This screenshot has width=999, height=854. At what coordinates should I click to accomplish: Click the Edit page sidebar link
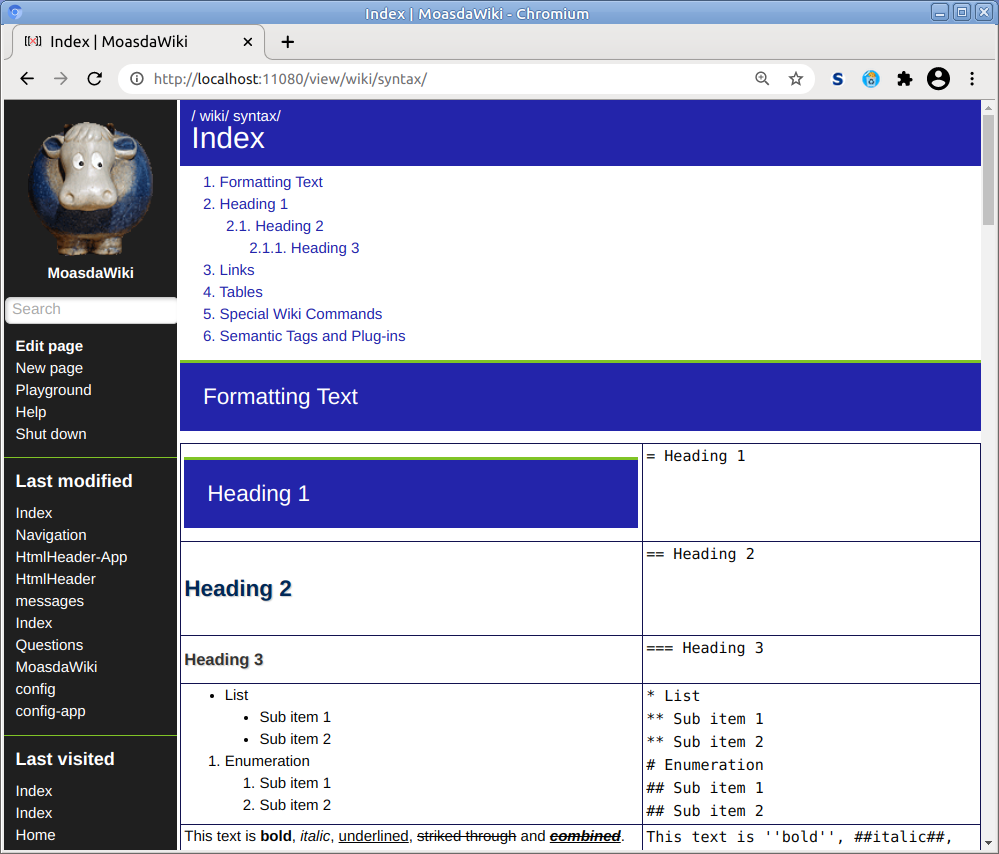click(x=49, y=346)
